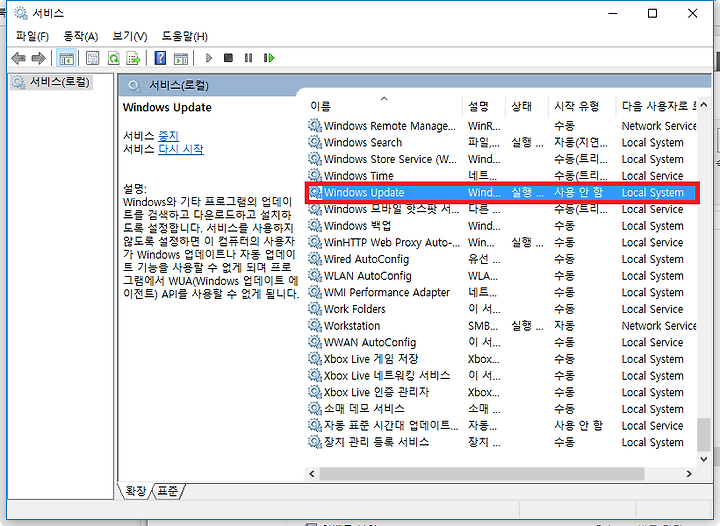
Task: Click the horizontal scrollbar left arrow
Action: click(x=312, y=474)
